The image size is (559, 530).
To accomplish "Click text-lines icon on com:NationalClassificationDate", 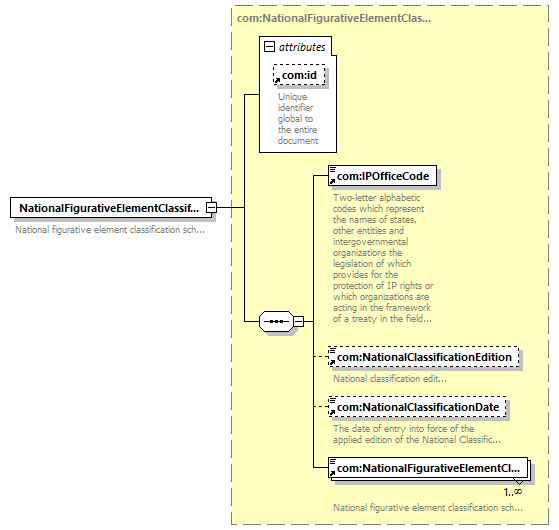I will click(332, 400).
